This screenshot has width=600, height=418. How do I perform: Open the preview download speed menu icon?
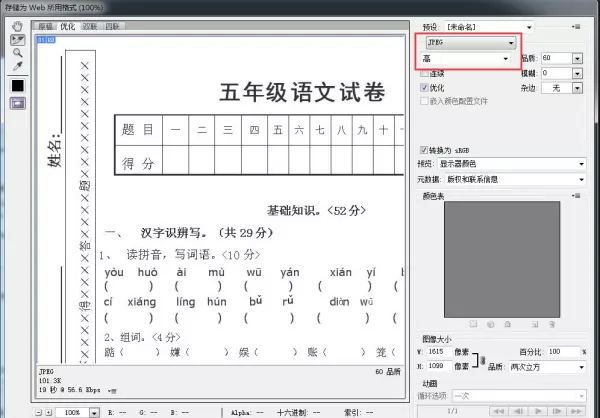(112, 391)
